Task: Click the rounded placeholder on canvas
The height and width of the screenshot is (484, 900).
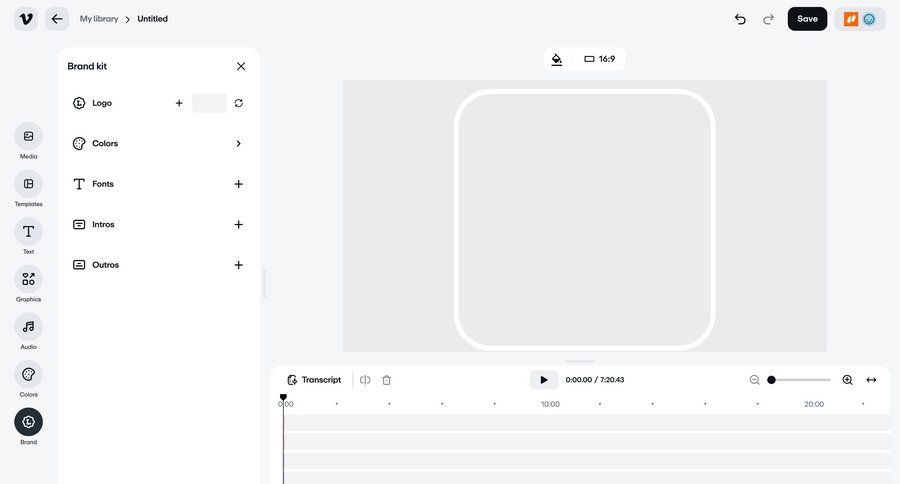Action: point(584,219)
